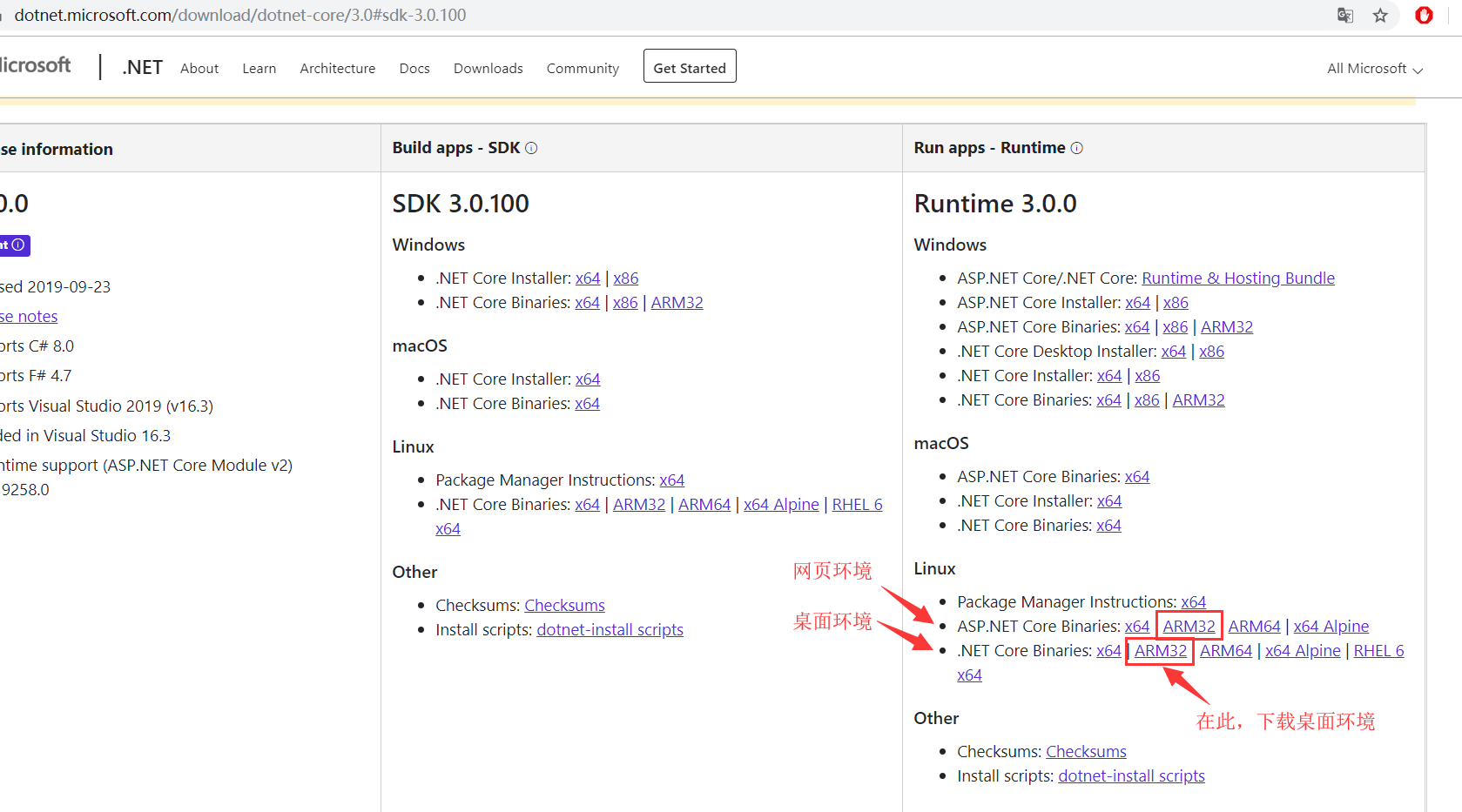This screenshot has width=1462, height=812.
Task: Download .NET Core Desktop Installer x64
Action: click(1174, 352)
